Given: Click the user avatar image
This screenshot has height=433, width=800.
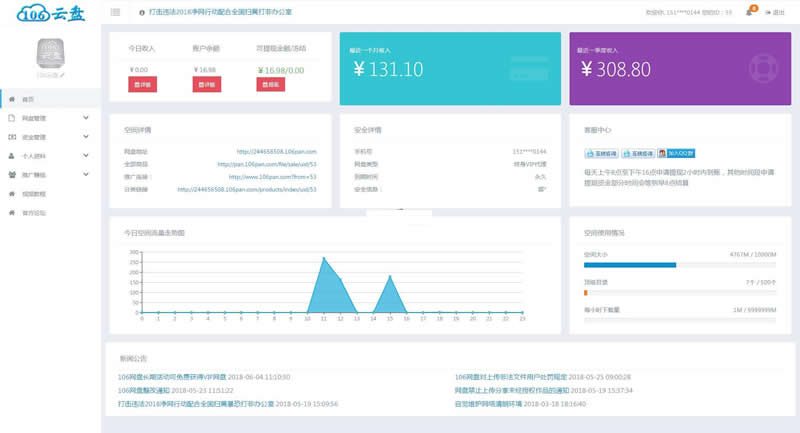Looking at the screenshot, I should coord(50,54).
